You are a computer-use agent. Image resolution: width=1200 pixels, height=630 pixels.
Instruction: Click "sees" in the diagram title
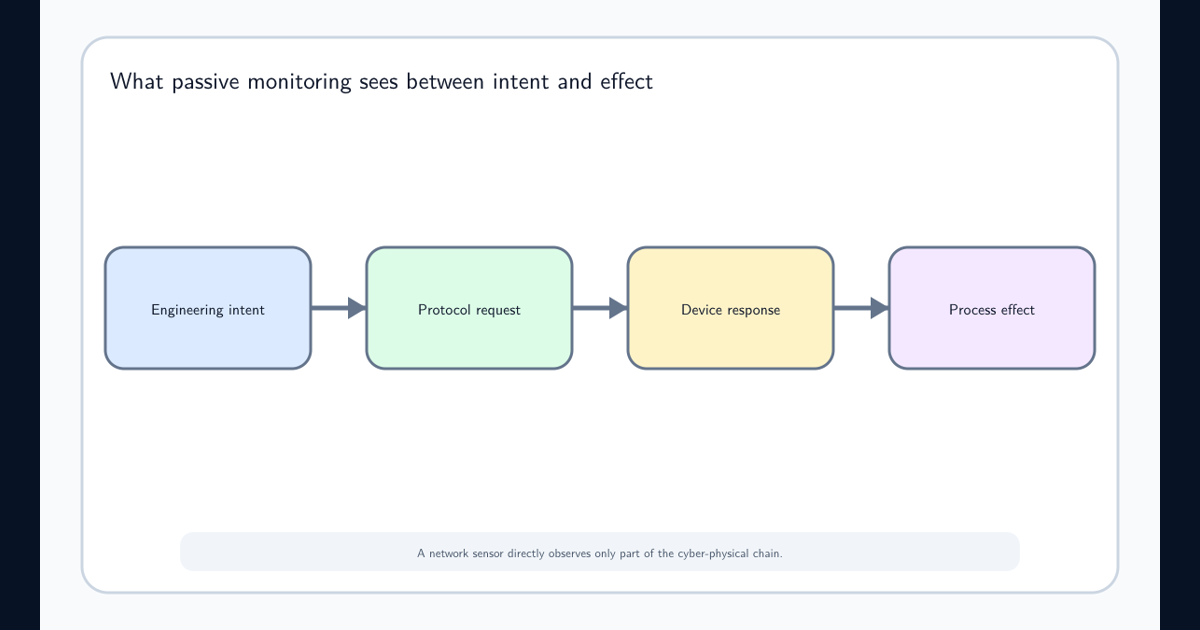click(380, 83)
